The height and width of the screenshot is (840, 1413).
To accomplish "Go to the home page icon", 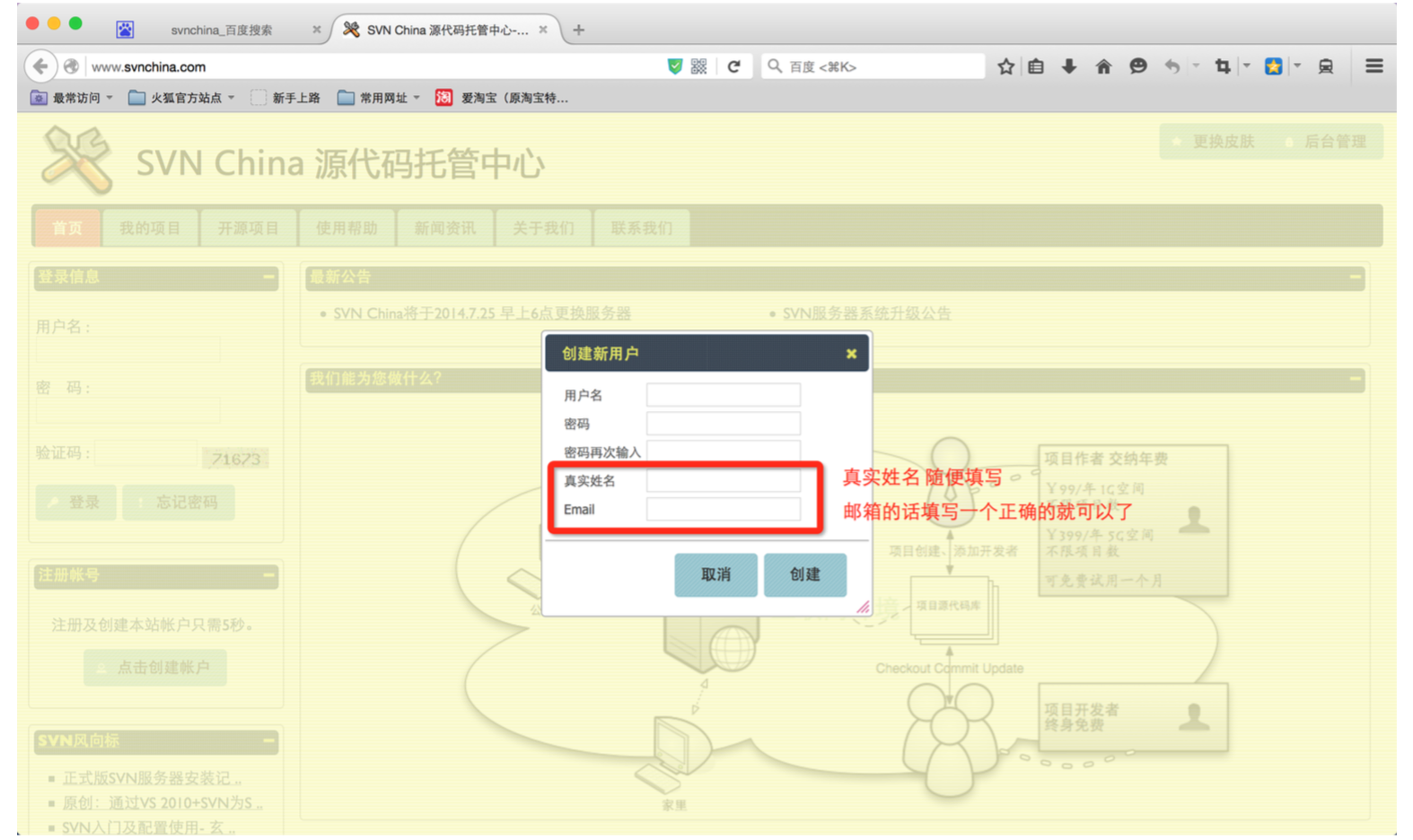I will click(x=1103, y=66).
